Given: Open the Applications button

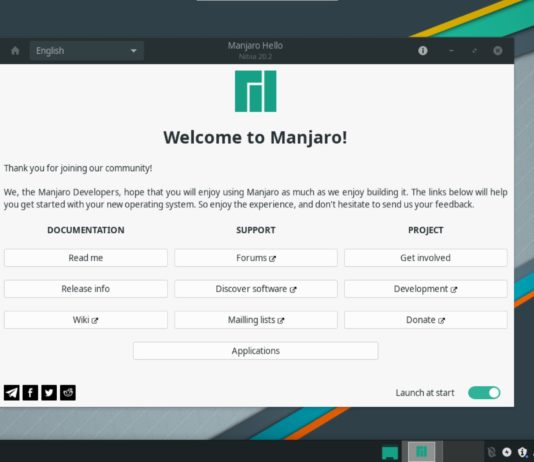Looking at the screenshot, I should tap(255, 351).
